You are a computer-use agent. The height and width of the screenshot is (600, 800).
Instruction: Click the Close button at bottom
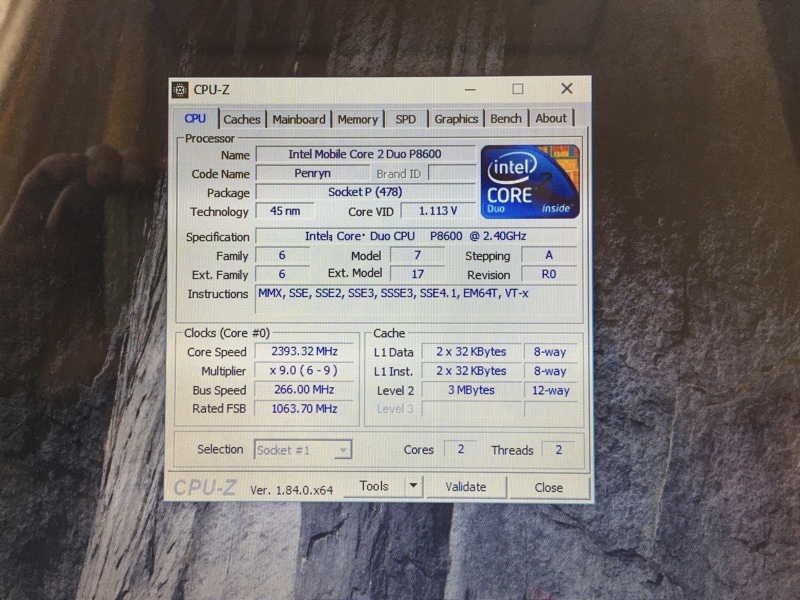[548, 488]
